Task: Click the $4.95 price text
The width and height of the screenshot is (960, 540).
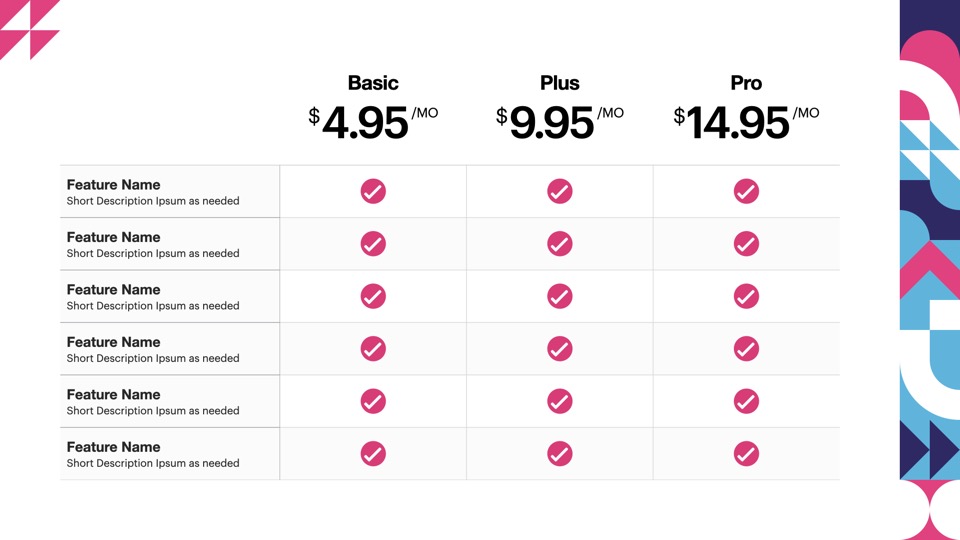Action: [366, 123]
